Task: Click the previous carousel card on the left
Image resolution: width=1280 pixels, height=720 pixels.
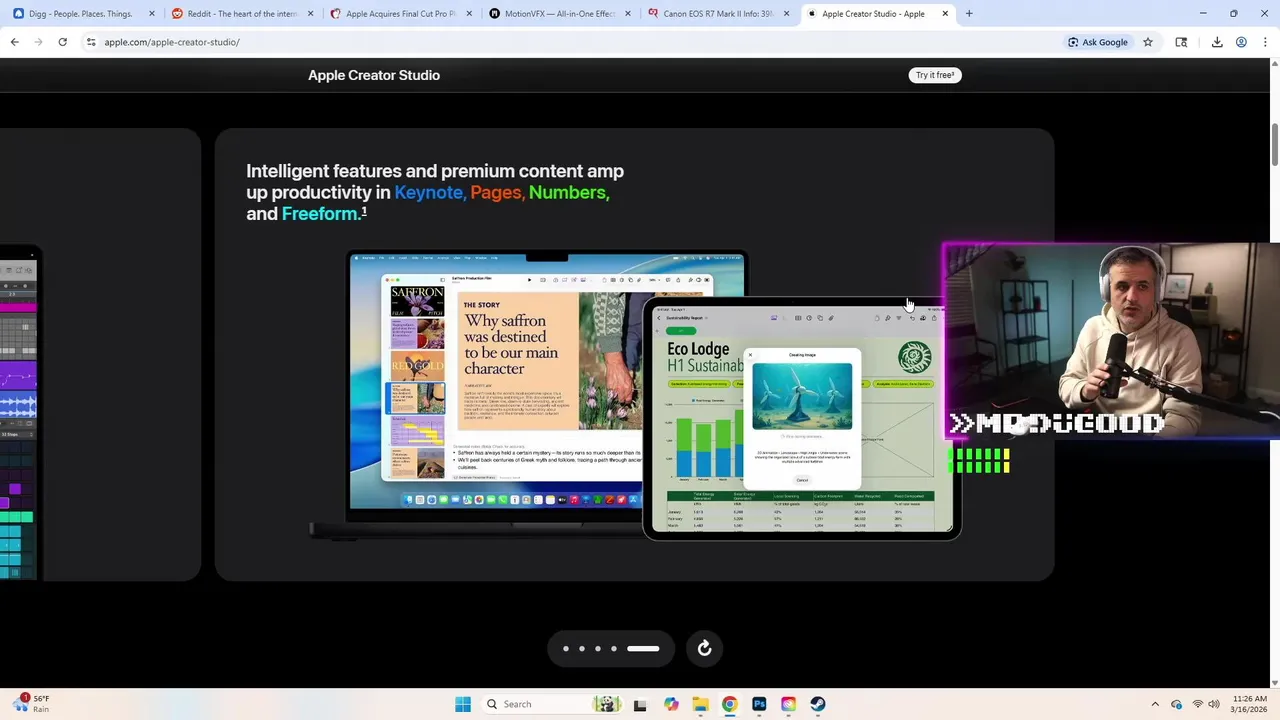Action: pos(100,354)
